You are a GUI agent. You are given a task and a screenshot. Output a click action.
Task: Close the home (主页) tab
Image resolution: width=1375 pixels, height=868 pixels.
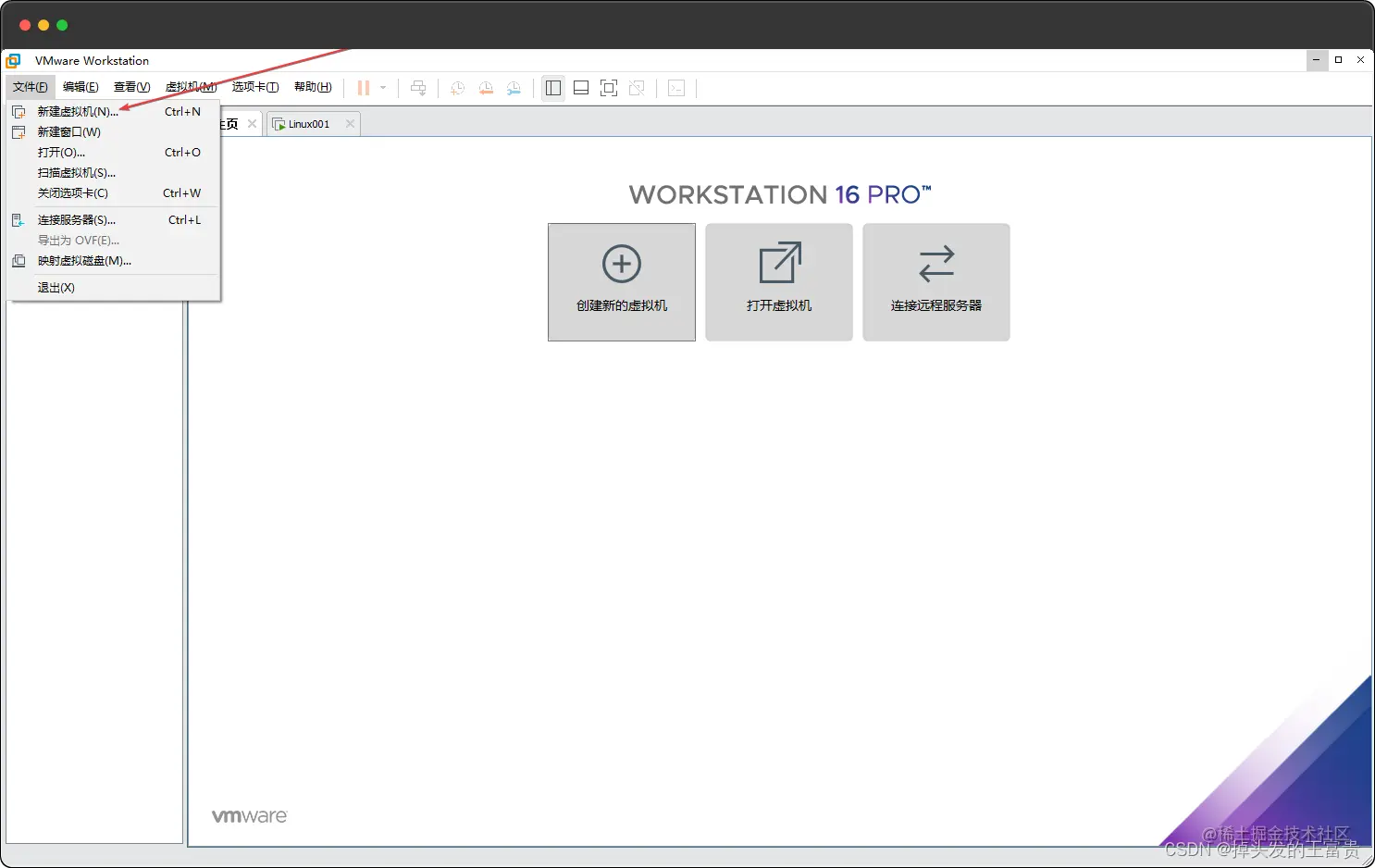(252, 123)
